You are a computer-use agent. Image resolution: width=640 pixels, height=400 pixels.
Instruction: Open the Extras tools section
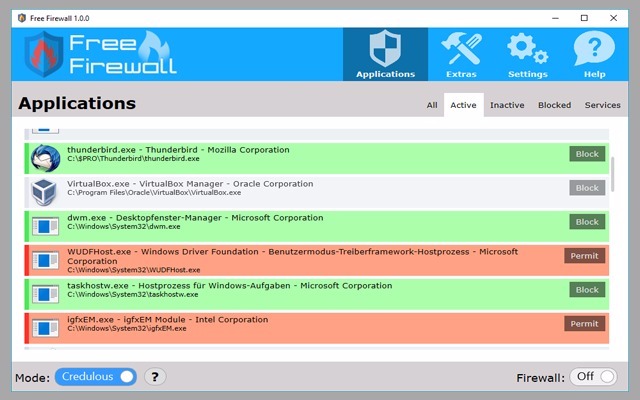coord(461,55)
